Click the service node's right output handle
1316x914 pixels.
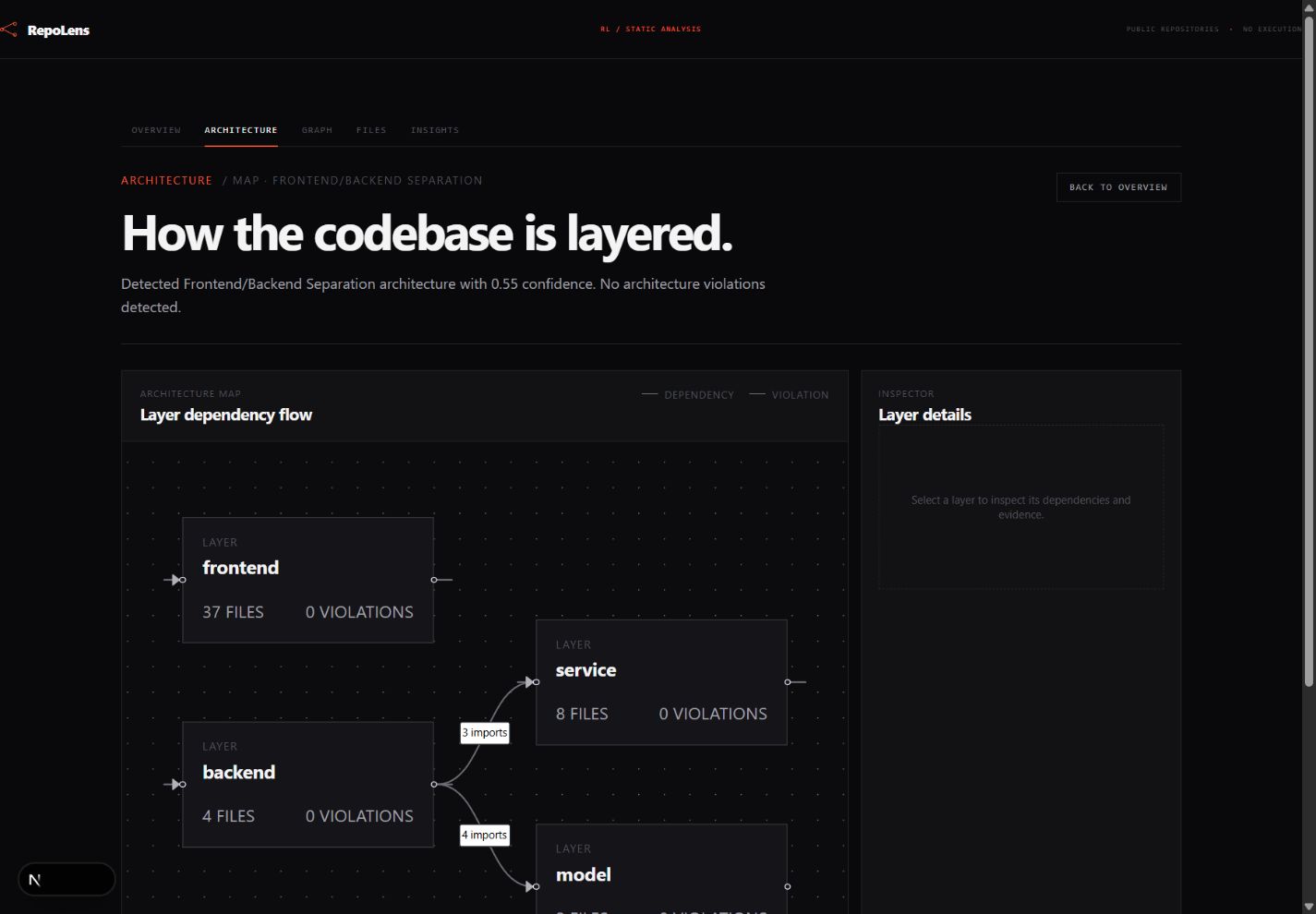tap(788, 682)
